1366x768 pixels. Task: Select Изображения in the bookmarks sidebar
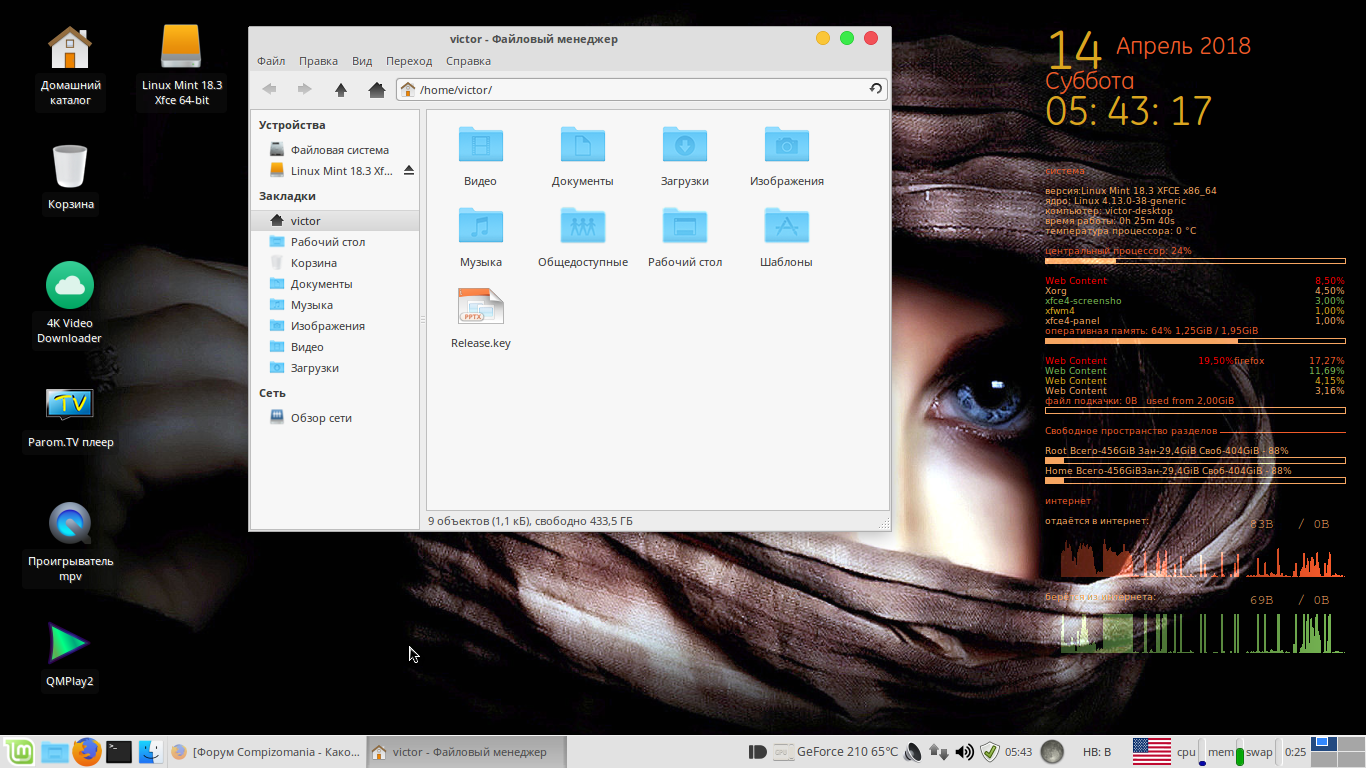point(327,326)
